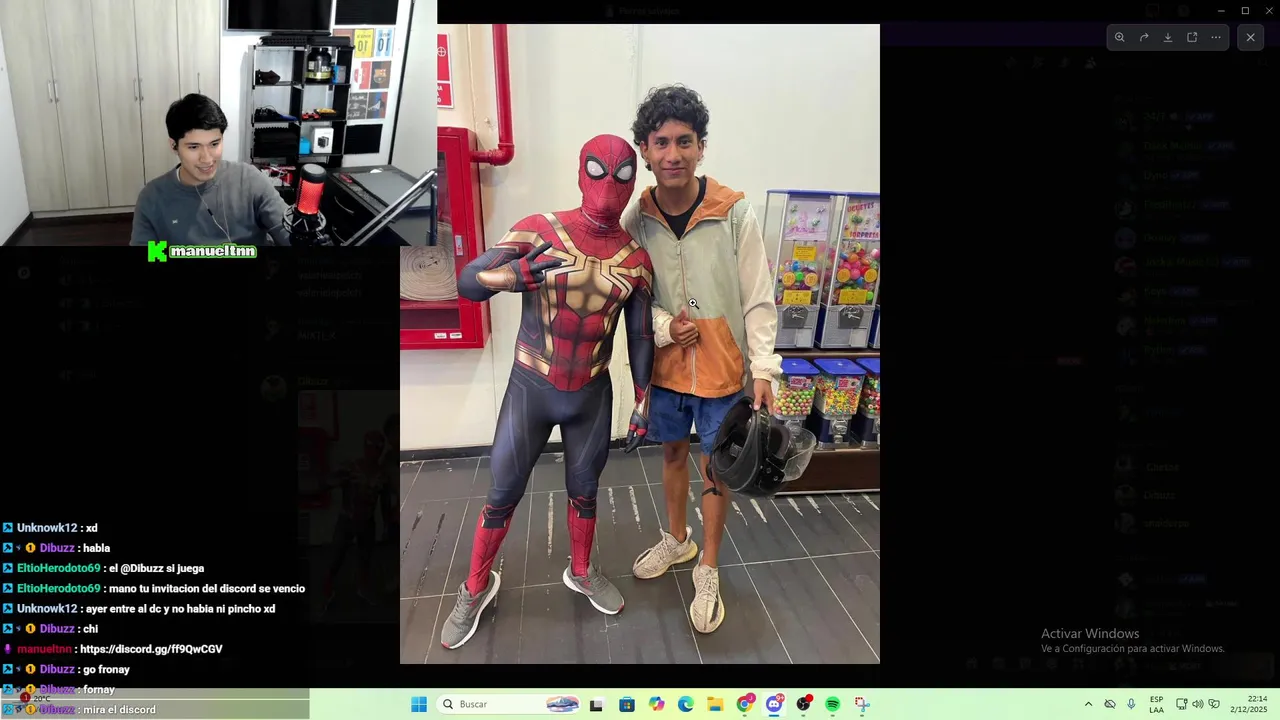Open Copilot from the taskbar

tap(656, 704)
